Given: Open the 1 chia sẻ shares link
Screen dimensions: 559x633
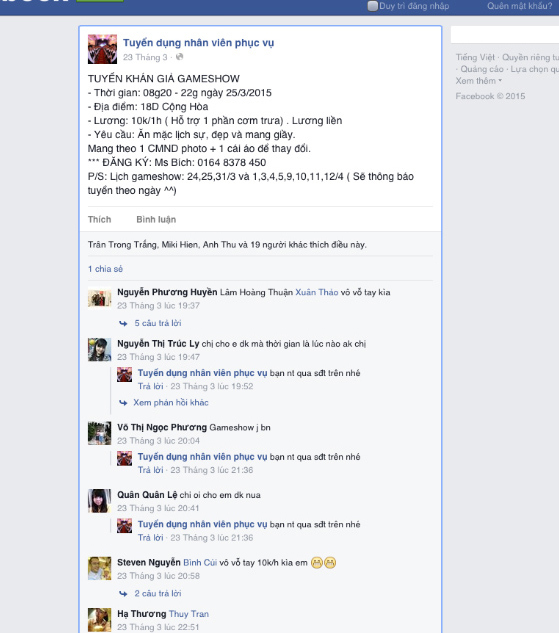Looking at the screenshot, I should point(105,269).
